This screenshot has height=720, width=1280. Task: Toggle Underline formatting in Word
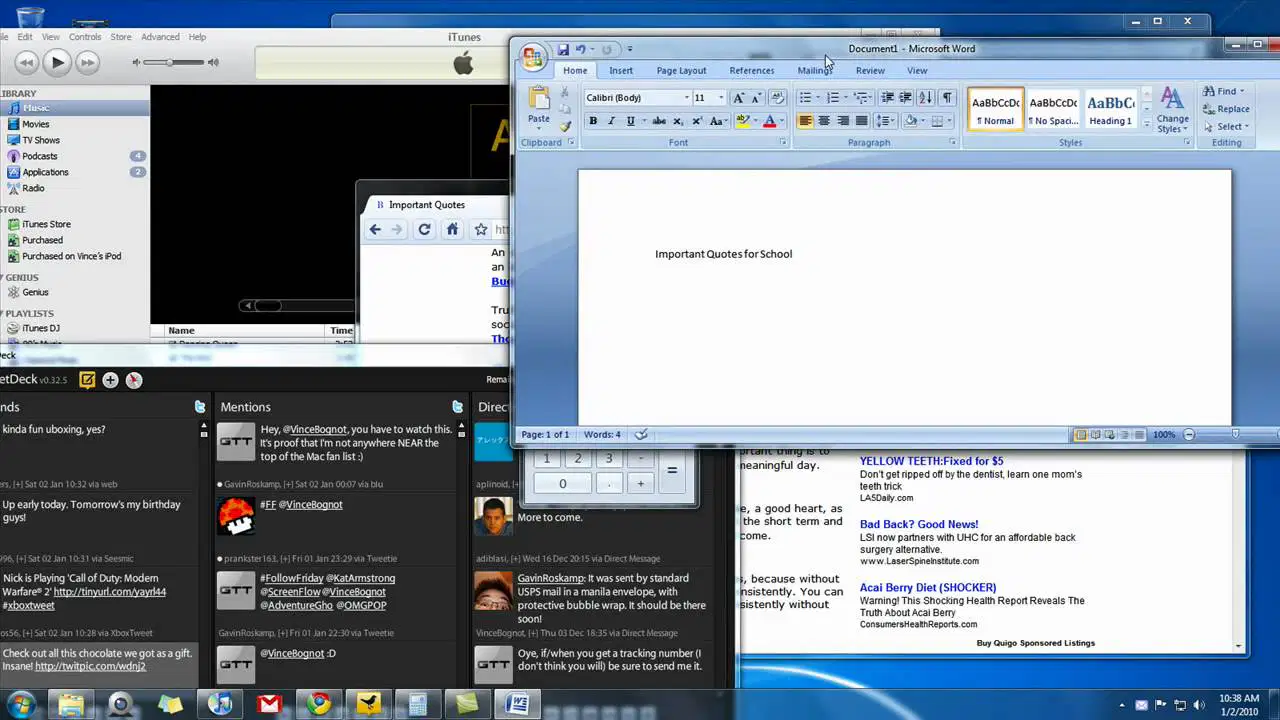[x=630, y=121]
